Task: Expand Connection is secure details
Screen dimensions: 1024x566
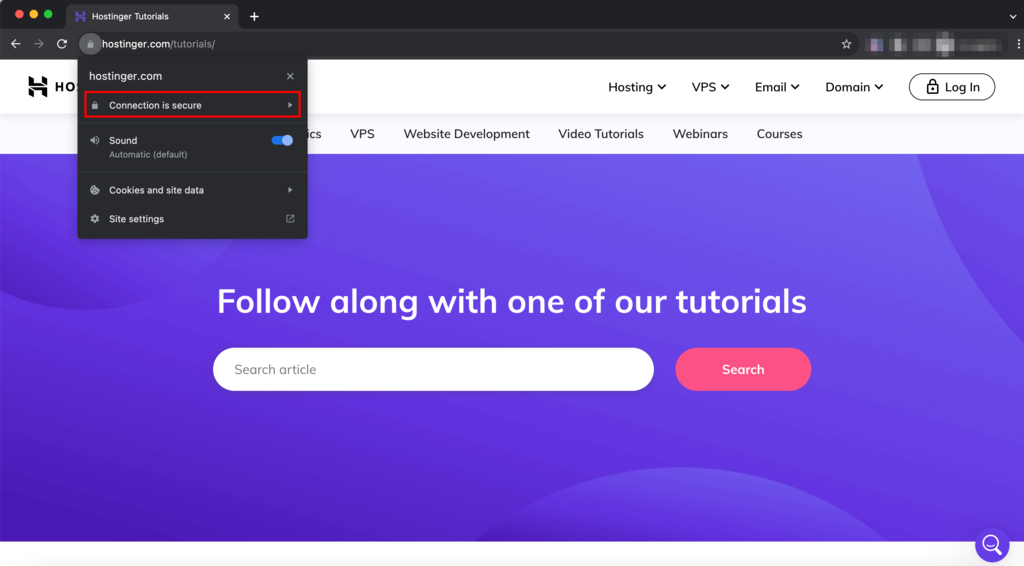Action: coord(192,105)
